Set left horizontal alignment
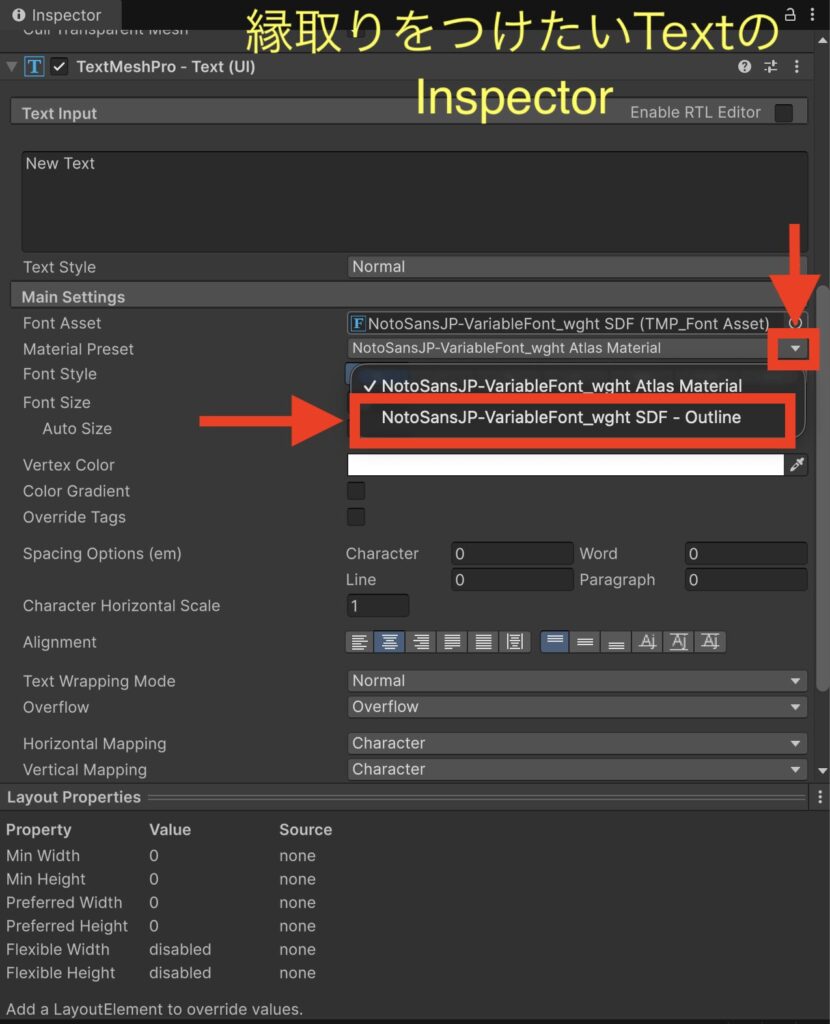The height and width of the screenshot is (1024, 830). pos(359,642)
